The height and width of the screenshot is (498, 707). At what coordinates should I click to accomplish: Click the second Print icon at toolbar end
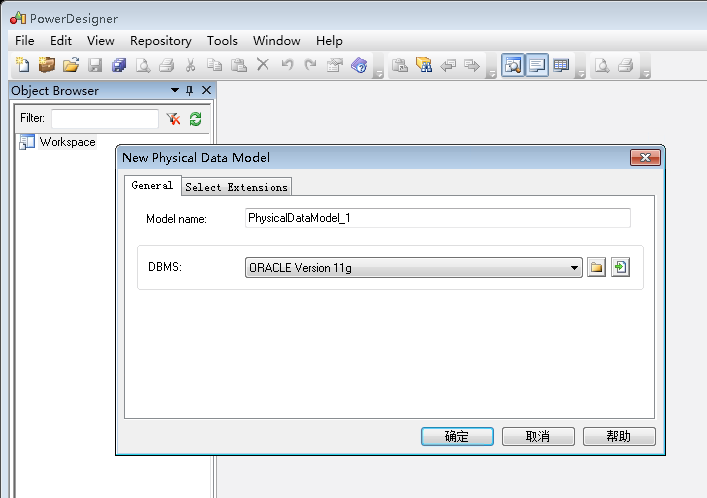(626, 65)
